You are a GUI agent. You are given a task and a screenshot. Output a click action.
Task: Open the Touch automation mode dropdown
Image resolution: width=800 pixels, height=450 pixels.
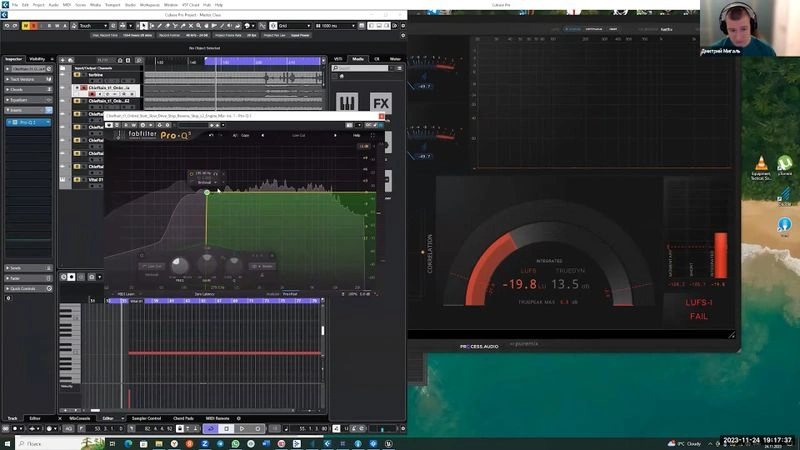93,26
